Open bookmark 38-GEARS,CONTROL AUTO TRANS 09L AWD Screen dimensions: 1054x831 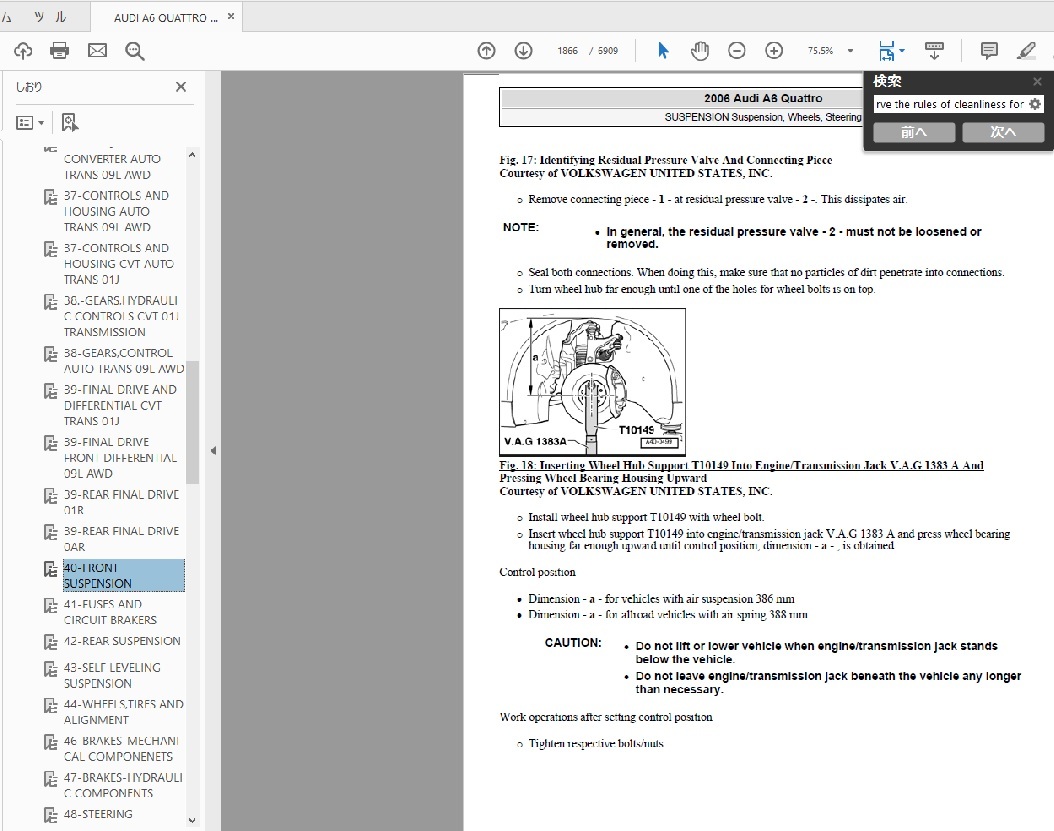tap(124, 360)
